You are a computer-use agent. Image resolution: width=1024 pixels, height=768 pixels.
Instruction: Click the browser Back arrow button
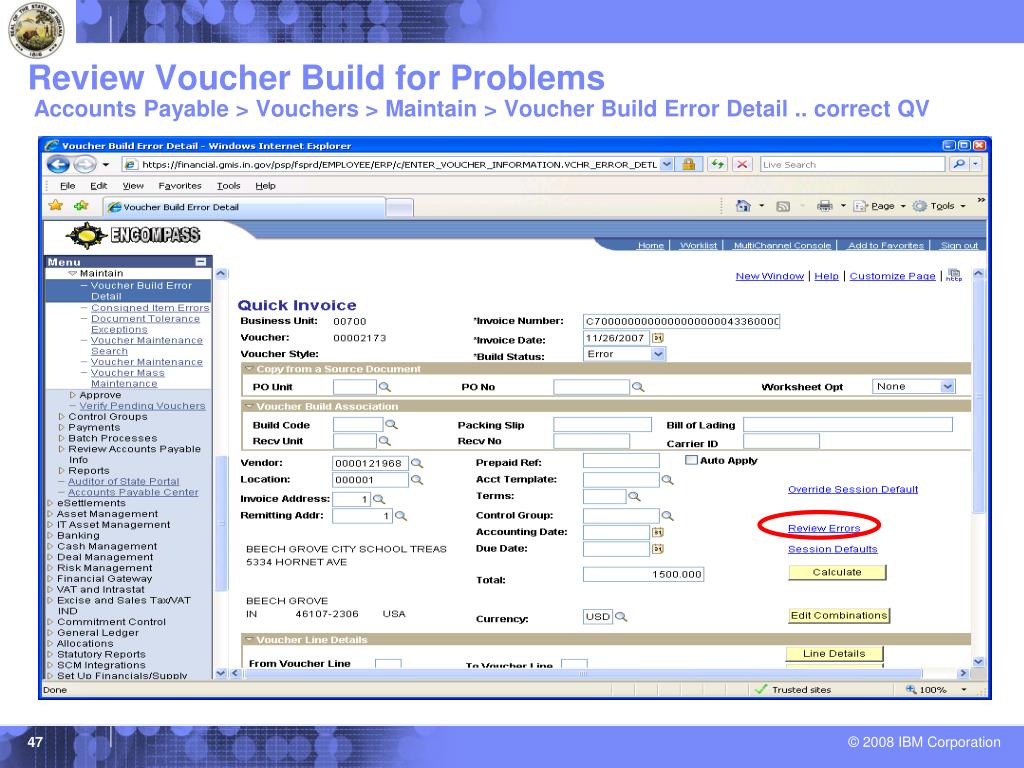pos(59,165)
